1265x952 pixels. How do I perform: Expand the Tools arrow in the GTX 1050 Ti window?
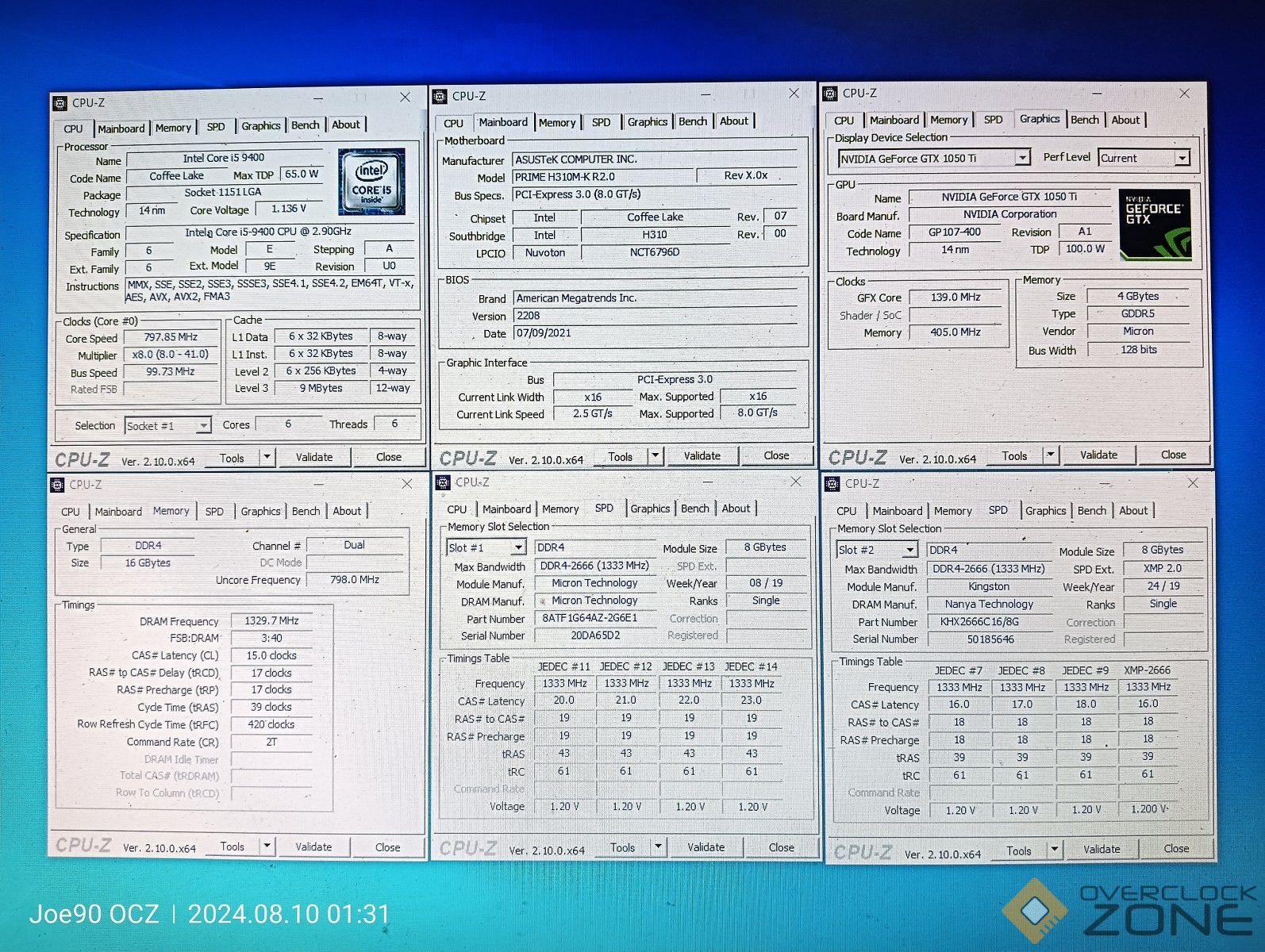tap(1051, 455)
